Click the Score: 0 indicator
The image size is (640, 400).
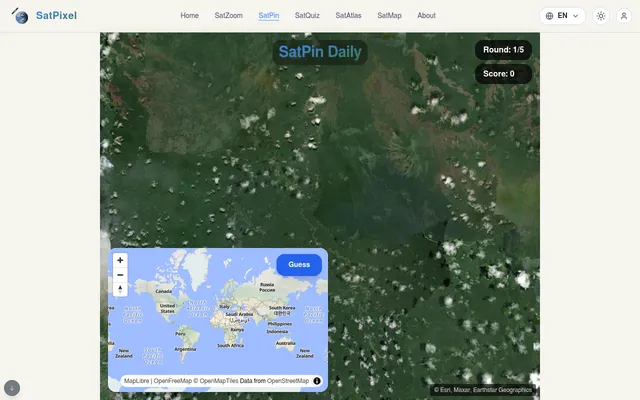503,74
